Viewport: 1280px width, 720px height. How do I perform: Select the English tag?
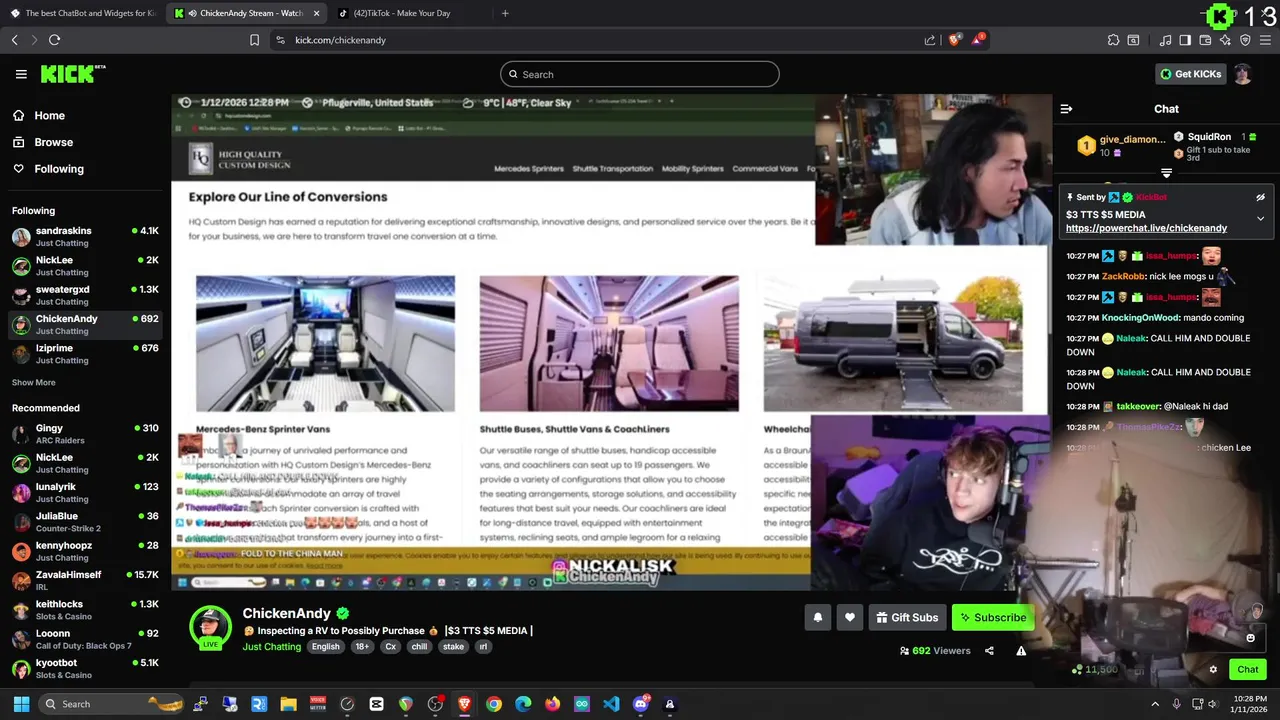click(325, 647)
